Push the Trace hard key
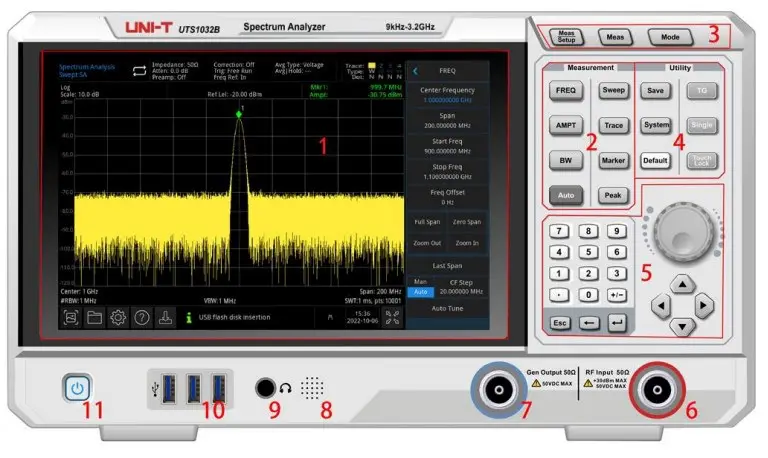This screenshot has height=458, width=768. pos(613,125)
